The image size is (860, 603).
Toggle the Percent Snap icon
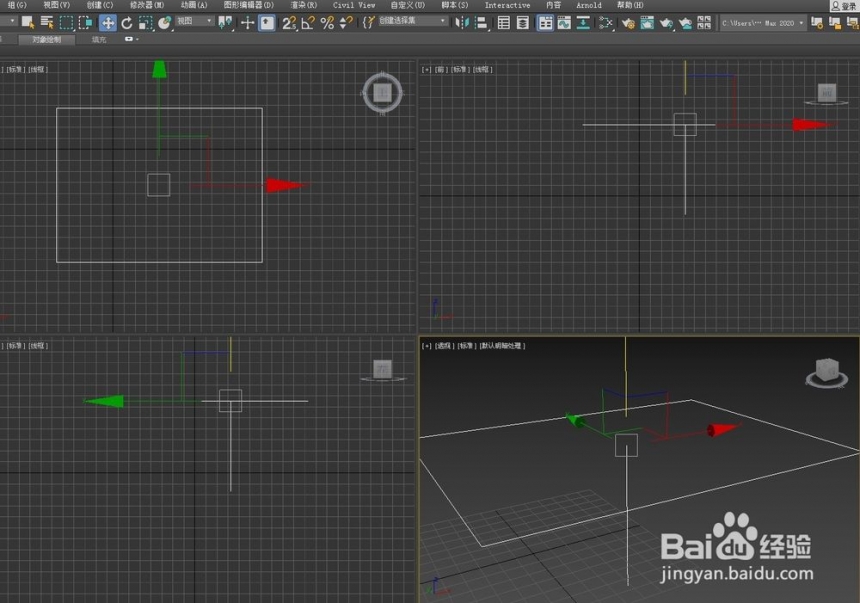[327, 23]
